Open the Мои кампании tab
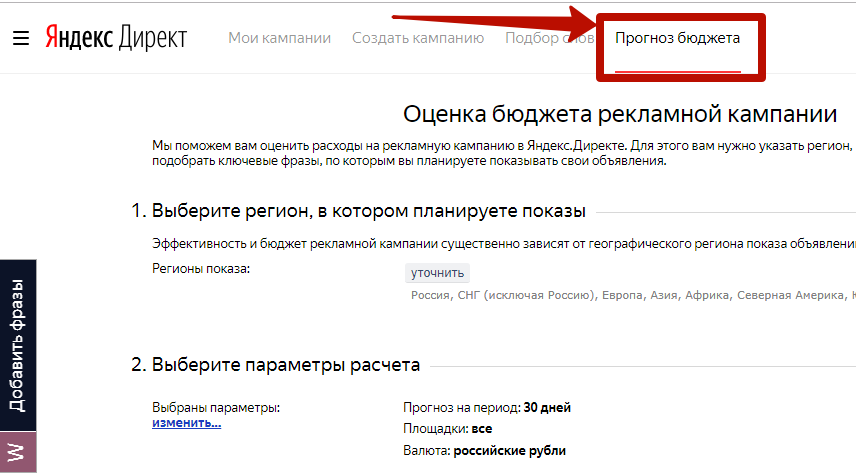Viewport: 856px width, 474px height. pos(280,38)
